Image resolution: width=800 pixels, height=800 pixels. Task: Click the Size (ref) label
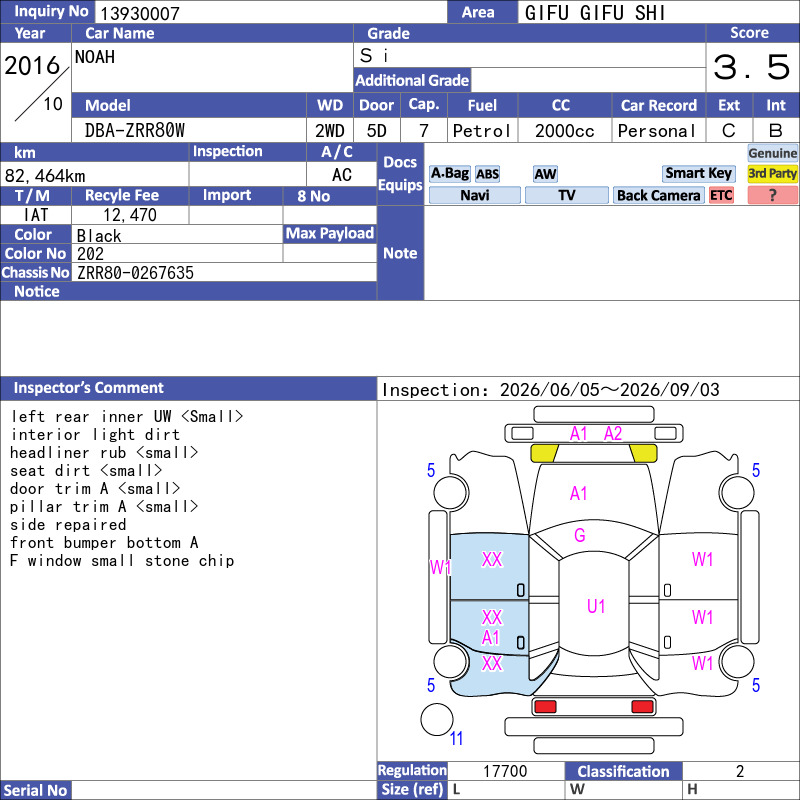click(x=412, y=789)
